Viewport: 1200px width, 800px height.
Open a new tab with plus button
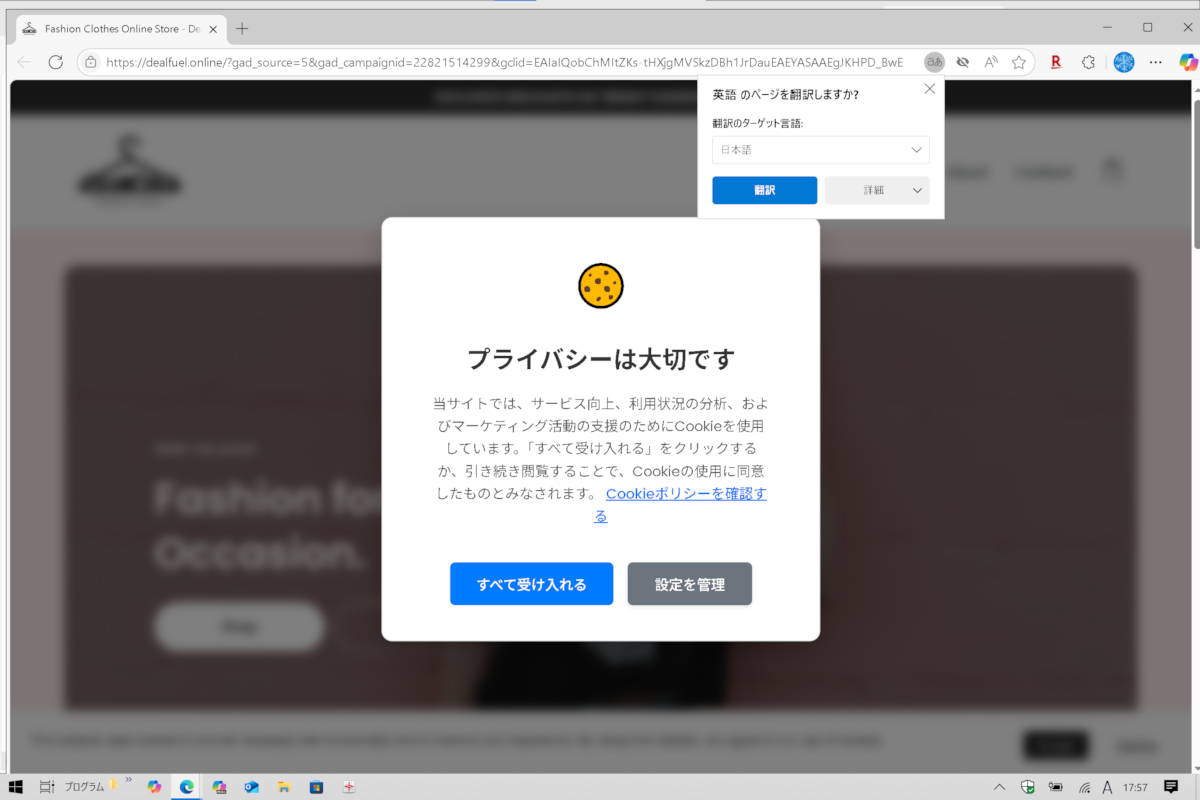[242, 29]
